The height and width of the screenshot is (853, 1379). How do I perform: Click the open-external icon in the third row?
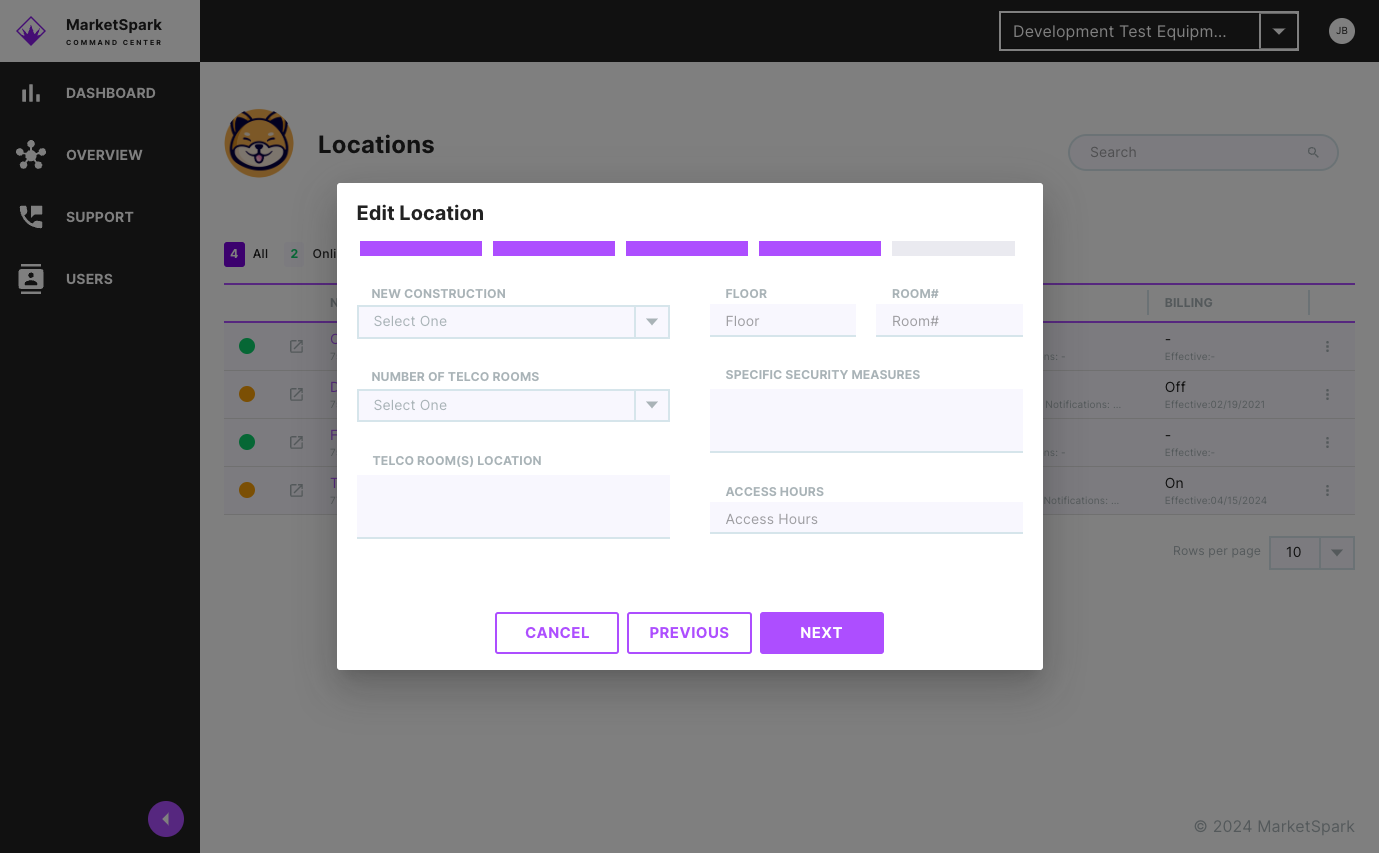(296, 442)
